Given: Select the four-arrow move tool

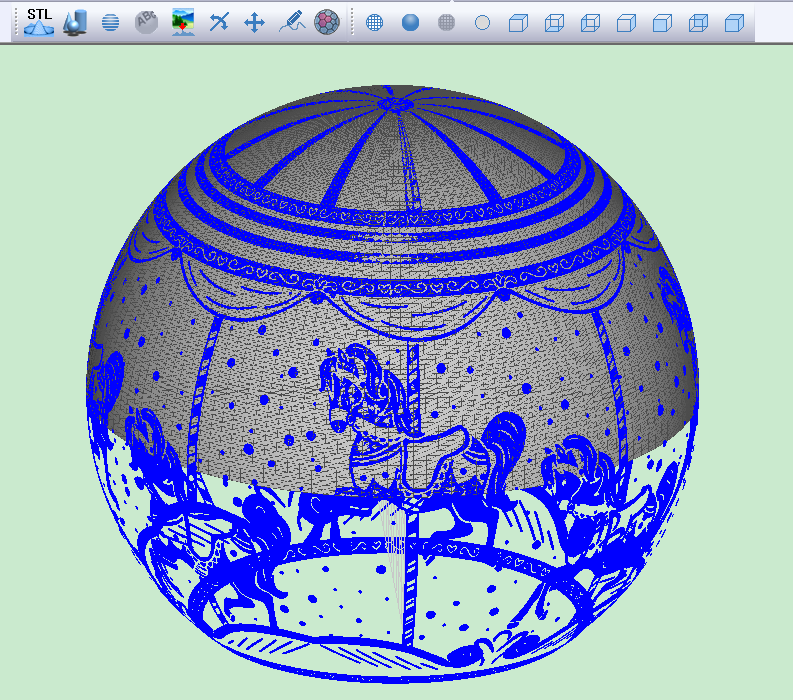Looking at the screenshot, I should coord(254,23).
